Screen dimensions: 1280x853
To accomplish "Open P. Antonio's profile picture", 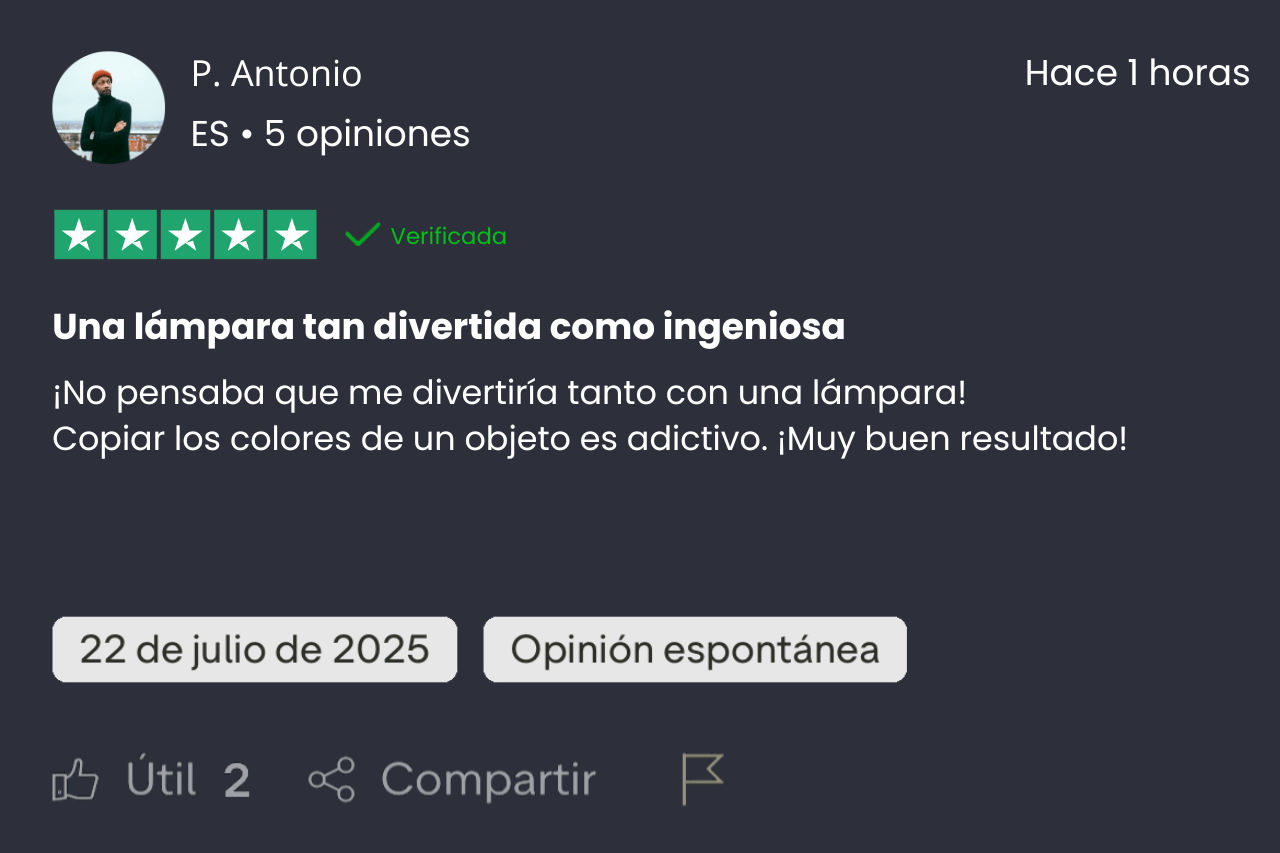I will point(109,108).
